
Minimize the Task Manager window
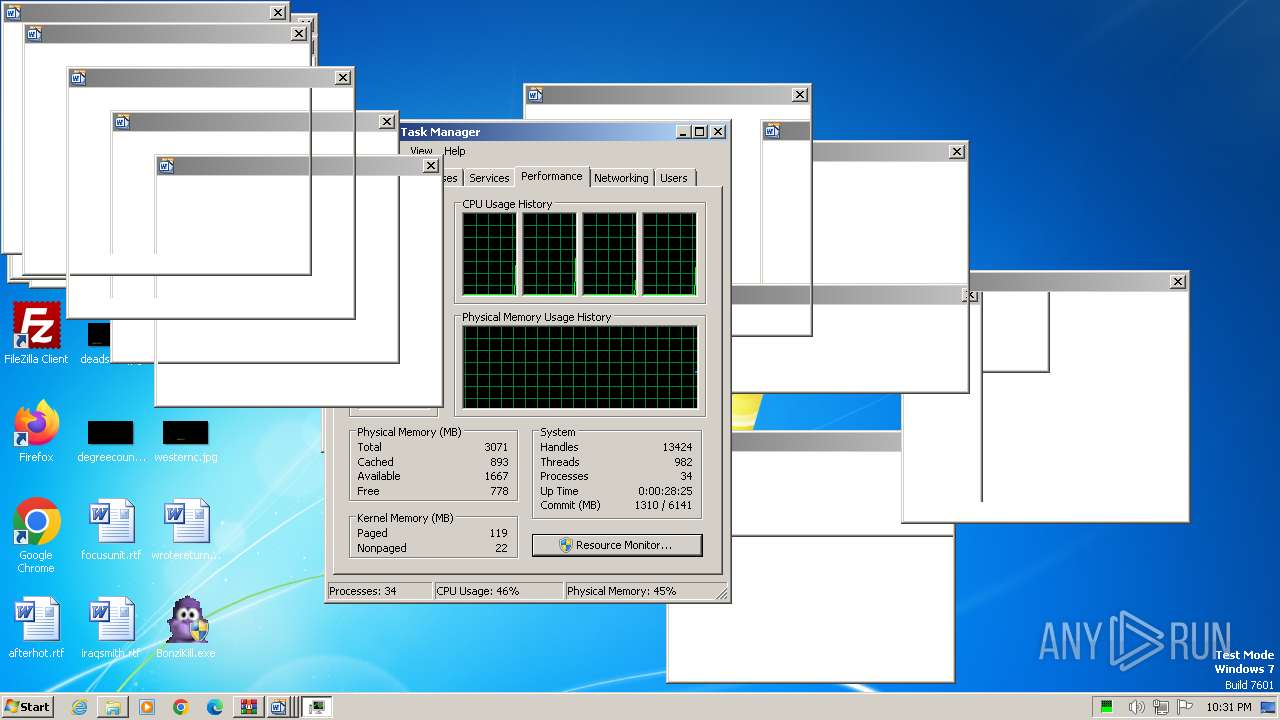click(683, 132)
